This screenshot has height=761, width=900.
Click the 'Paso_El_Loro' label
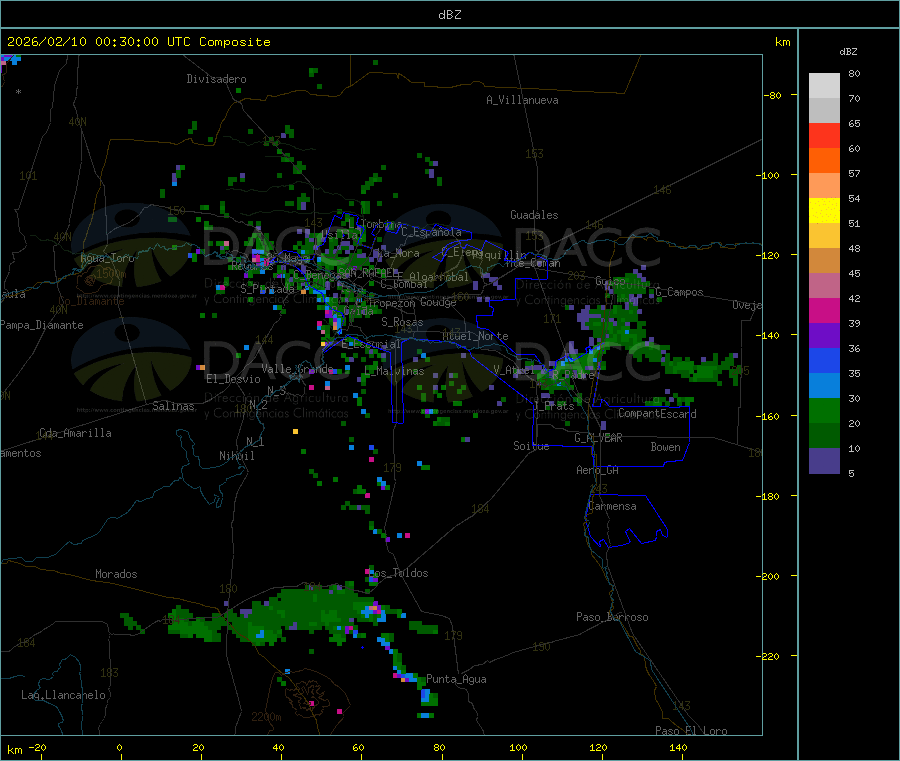click(x=691, y=731)
